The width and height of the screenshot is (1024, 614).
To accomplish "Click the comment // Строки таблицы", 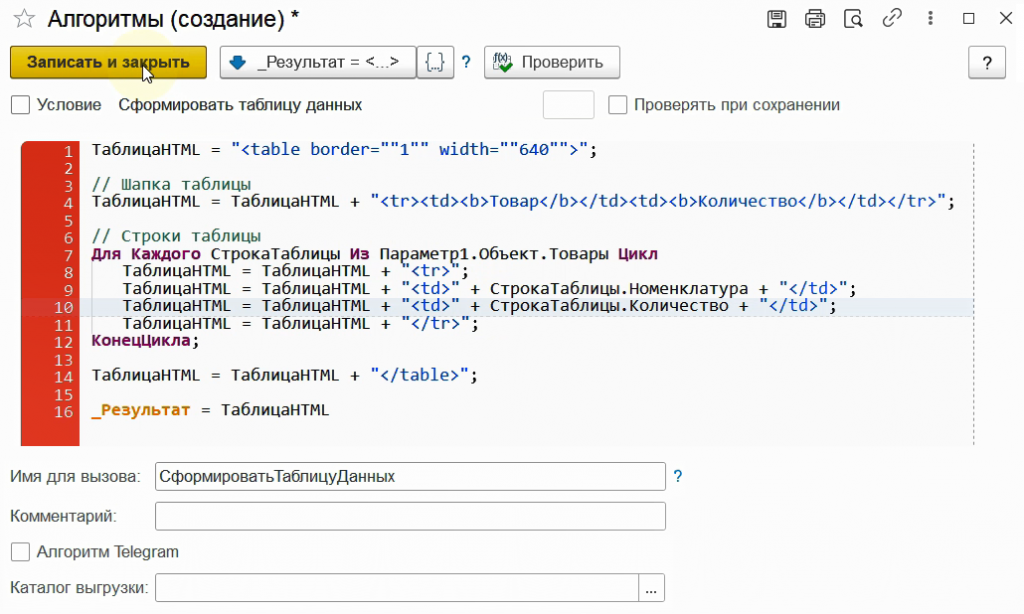I will point(176,236).
